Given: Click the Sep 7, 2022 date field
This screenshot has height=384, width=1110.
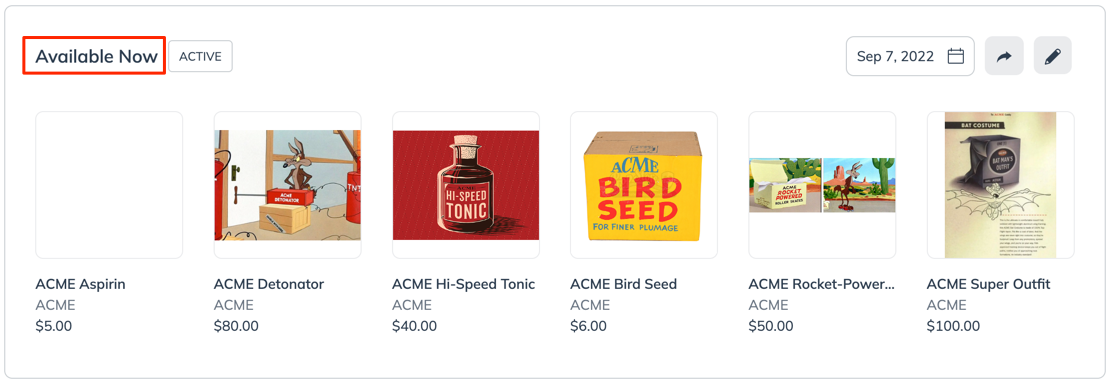Looking at the screenshot, I should 910,56.
